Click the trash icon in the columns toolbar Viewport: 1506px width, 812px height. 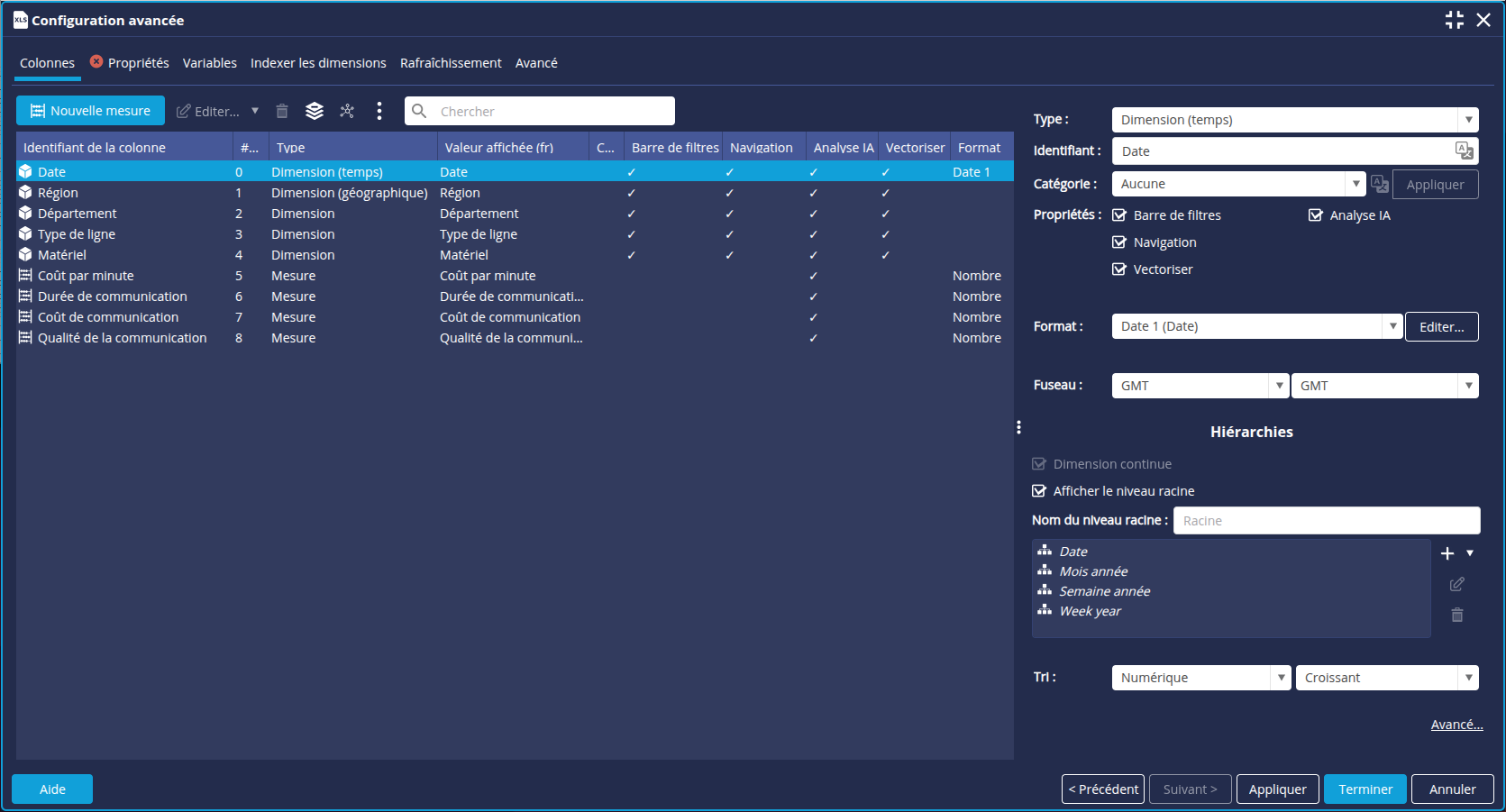coord(282,111)
